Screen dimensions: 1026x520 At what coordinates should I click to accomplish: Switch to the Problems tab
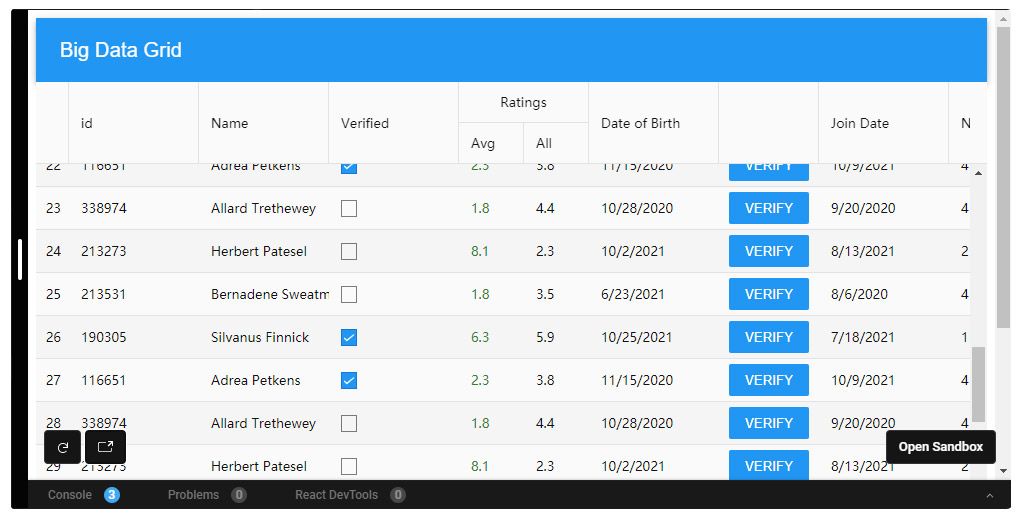tap(193, 495)
